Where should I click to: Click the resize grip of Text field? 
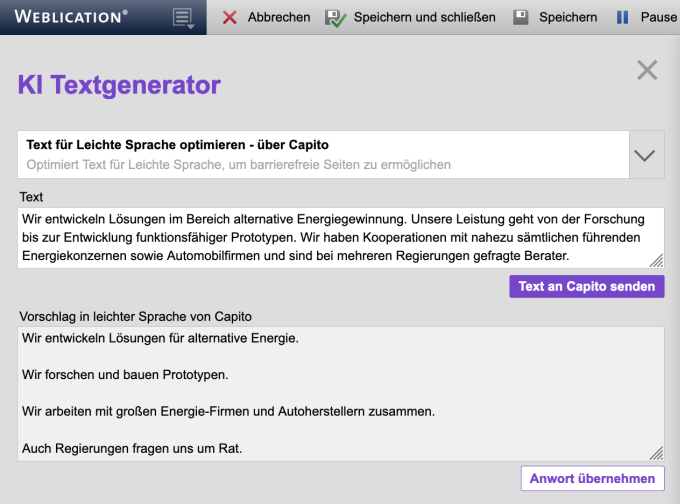point(657,260)
